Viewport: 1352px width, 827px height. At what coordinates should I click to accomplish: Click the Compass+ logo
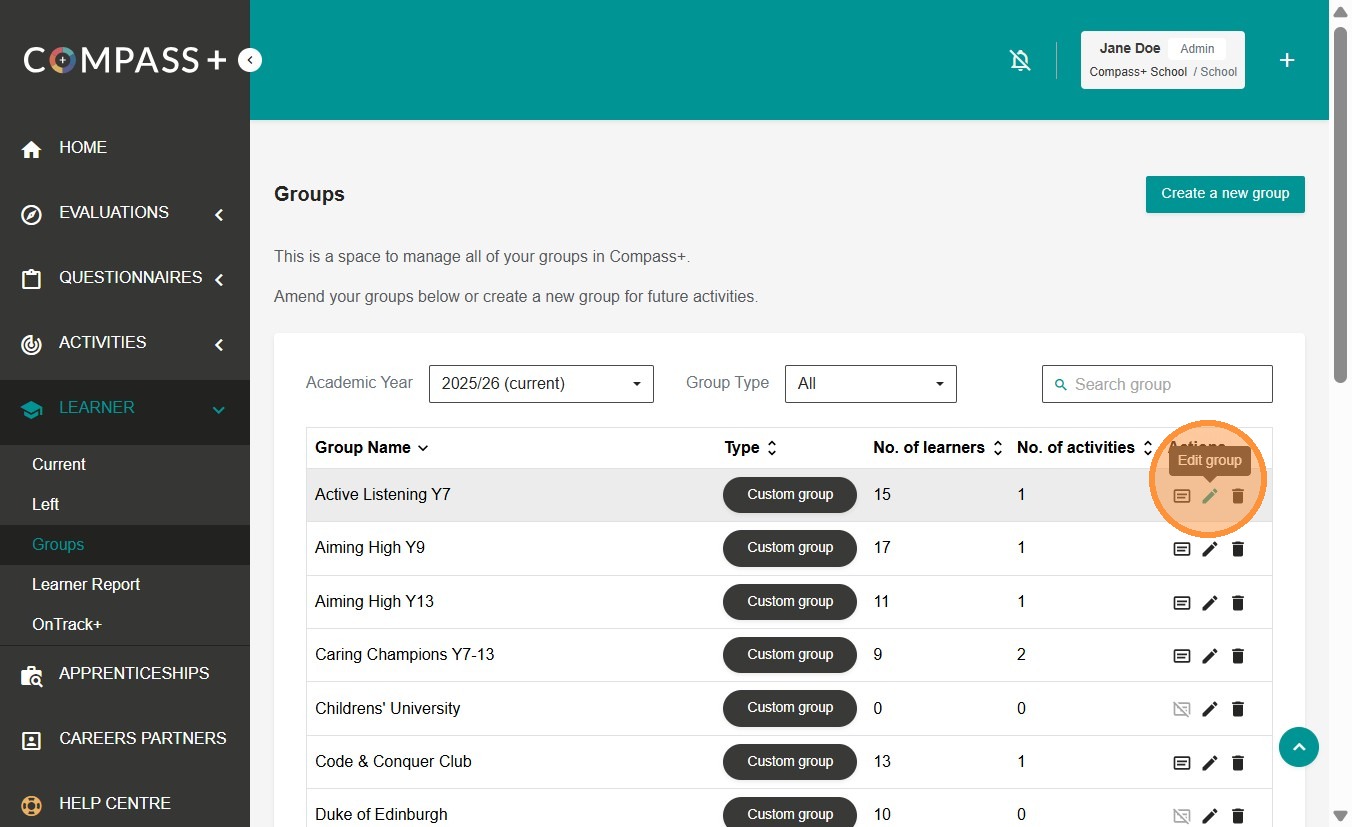[x=126, y=60]
